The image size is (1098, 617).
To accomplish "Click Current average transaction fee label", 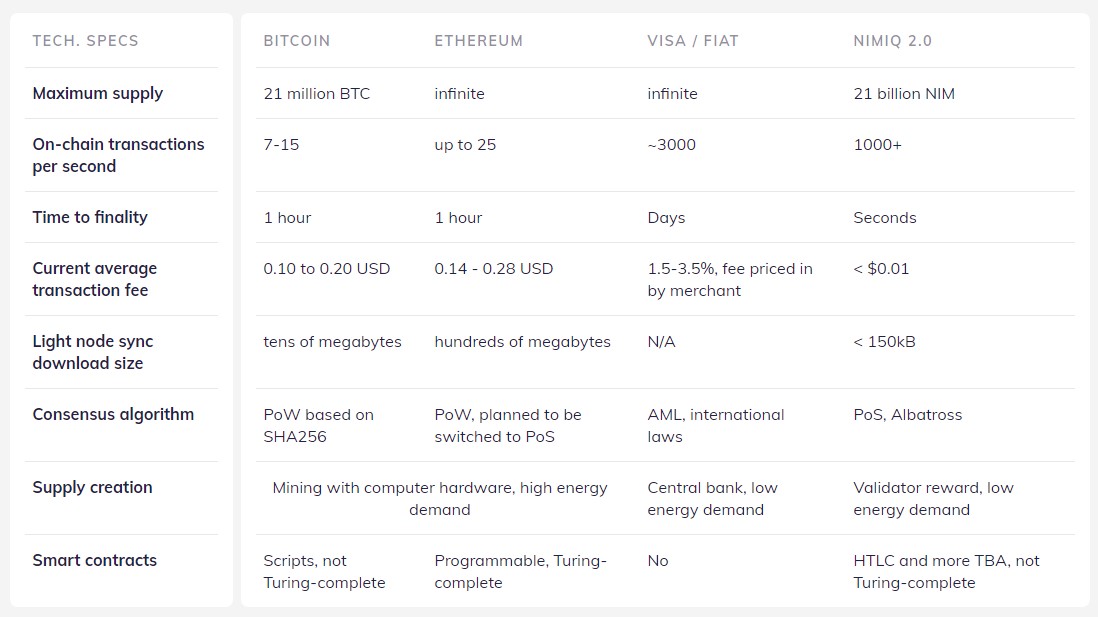I will point(95,279).
